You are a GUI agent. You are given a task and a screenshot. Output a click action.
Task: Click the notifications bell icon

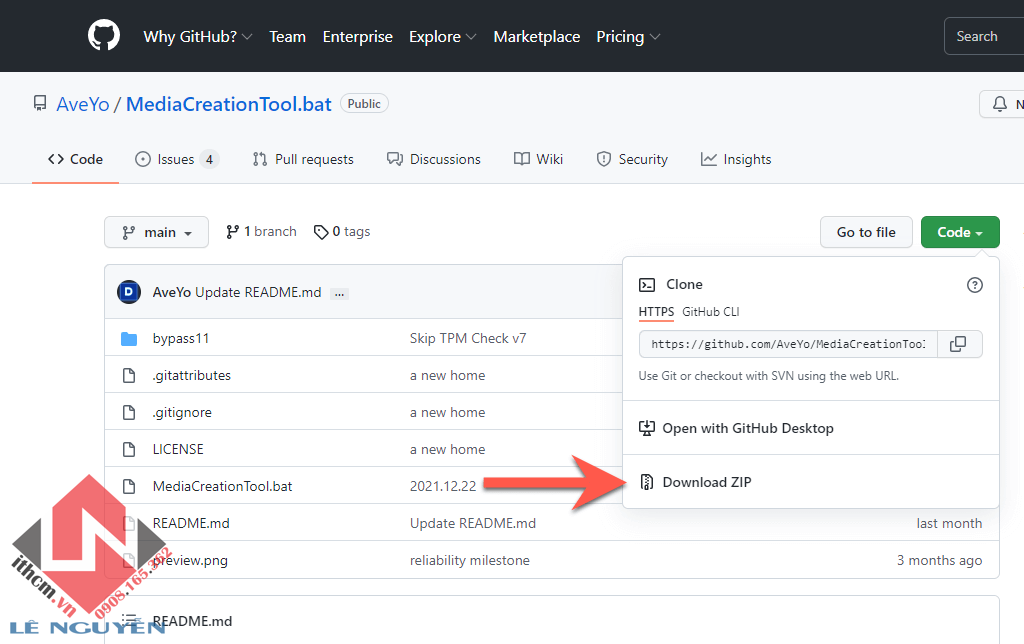[1000, 104]
